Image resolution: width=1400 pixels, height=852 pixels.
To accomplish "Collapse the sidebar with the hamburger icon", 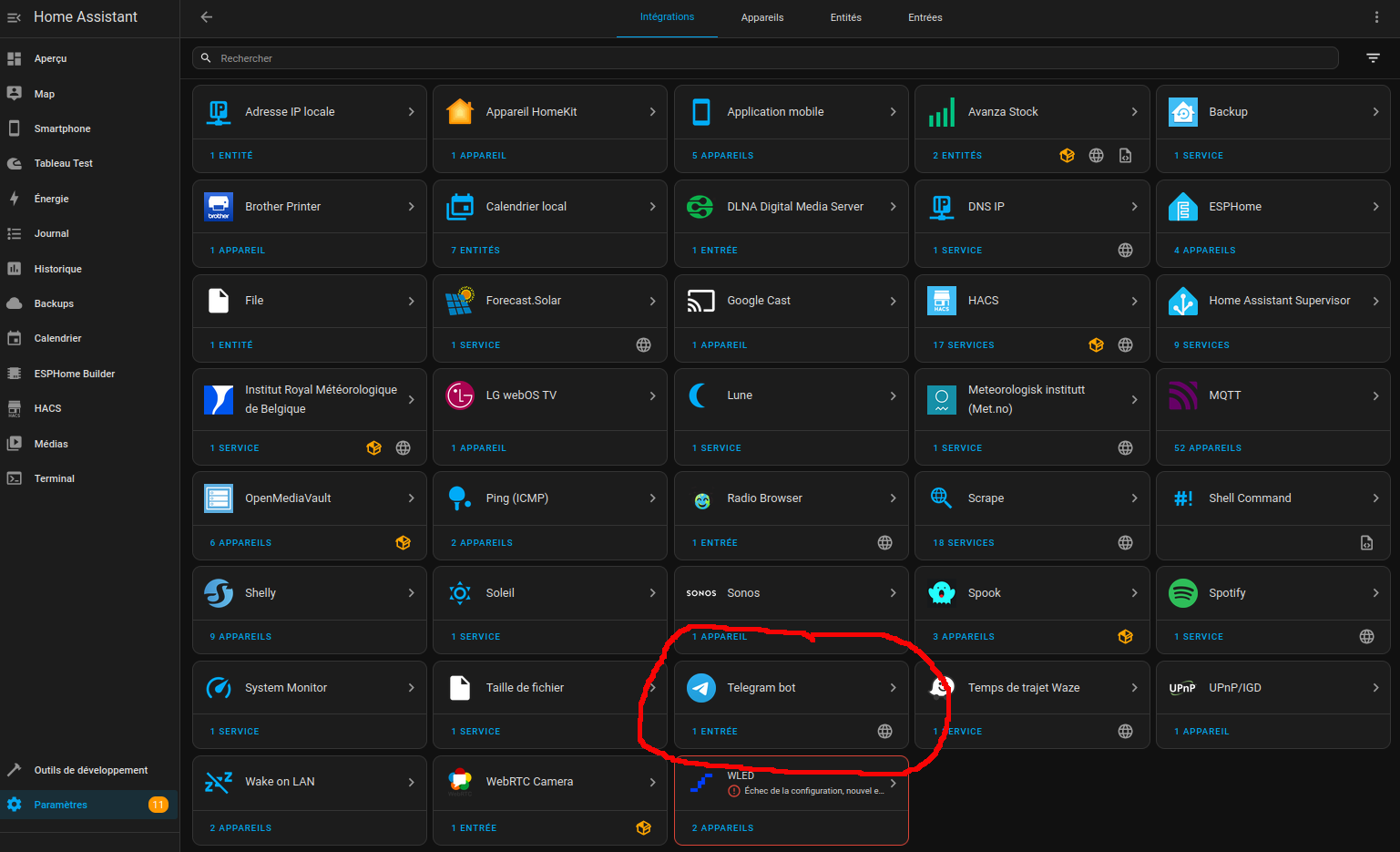I will click(15, 17).
